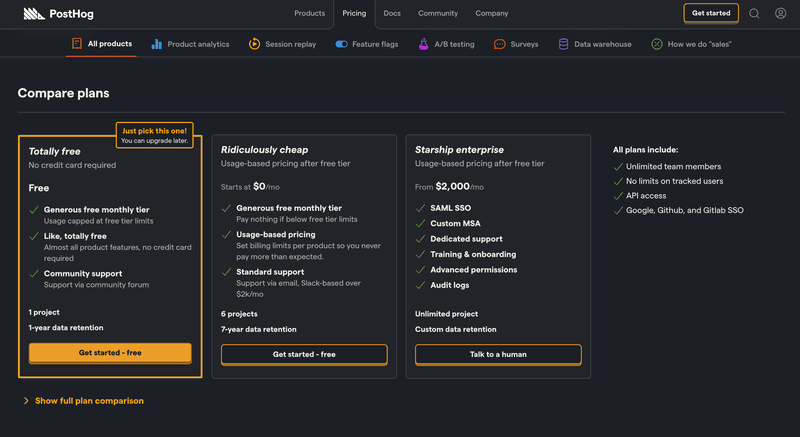Click the No credit card required subtitle

72,165
